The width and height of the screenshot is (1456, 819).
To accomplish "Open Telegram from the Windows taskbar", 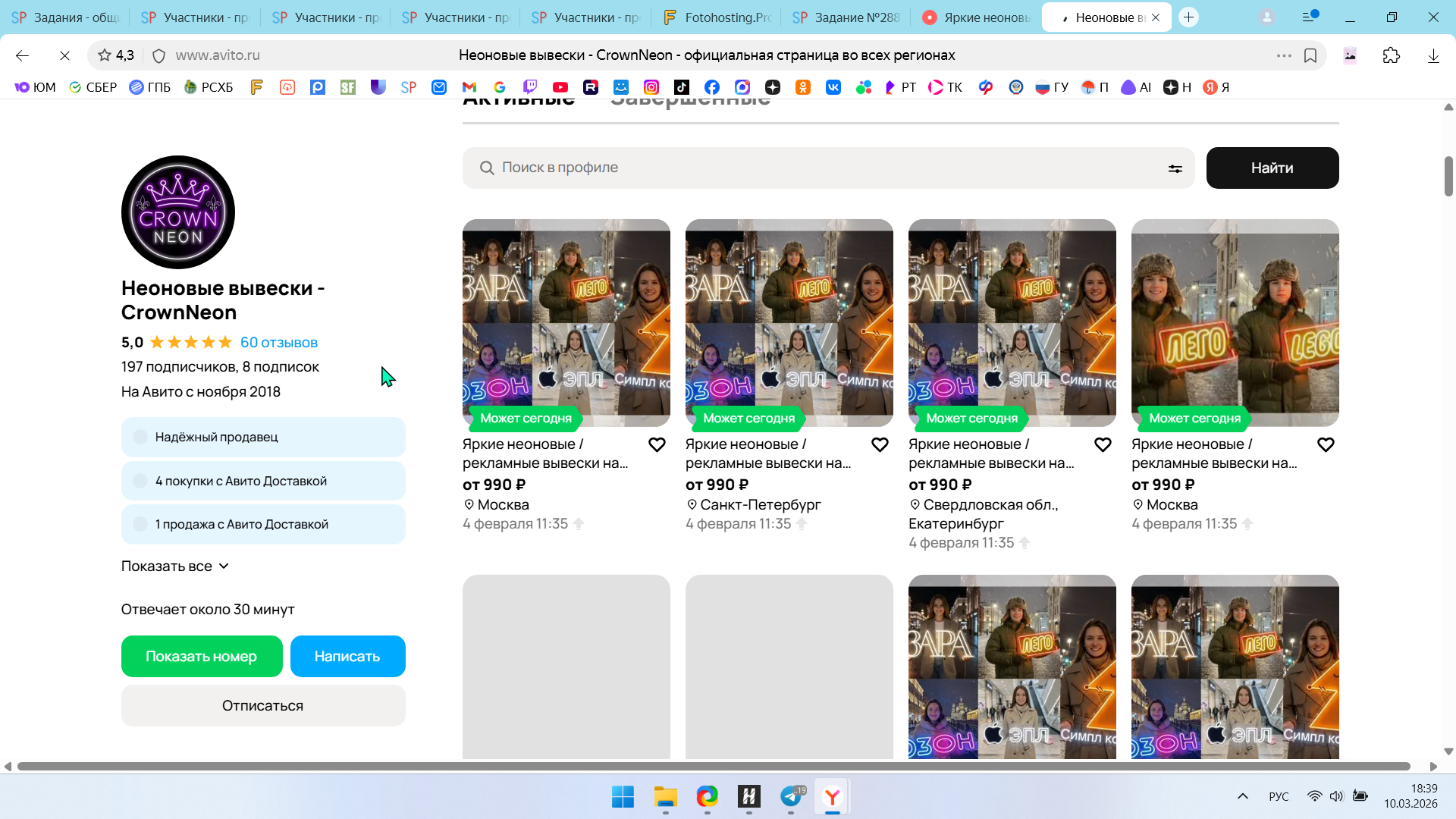I will (791, 796).
